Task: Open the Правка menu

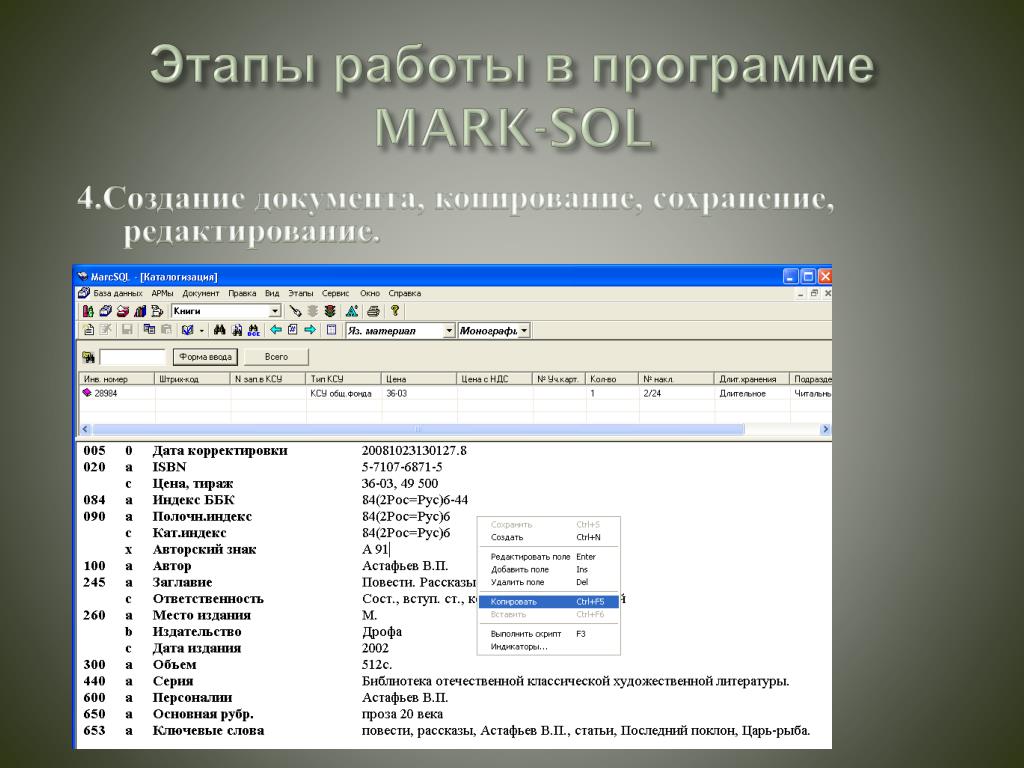Action: (x=242, y=293)
